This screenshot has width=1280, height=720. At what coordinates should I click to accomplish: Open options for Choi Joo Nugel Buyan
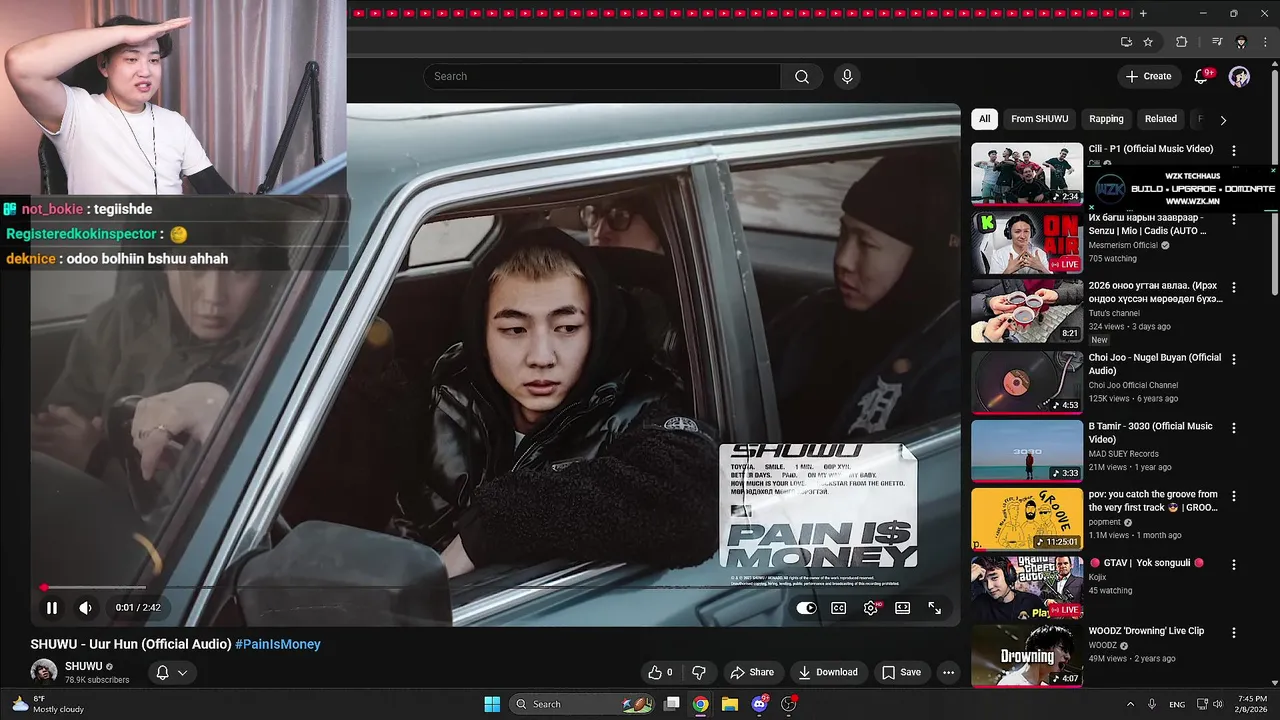[x=1233, y=359]
